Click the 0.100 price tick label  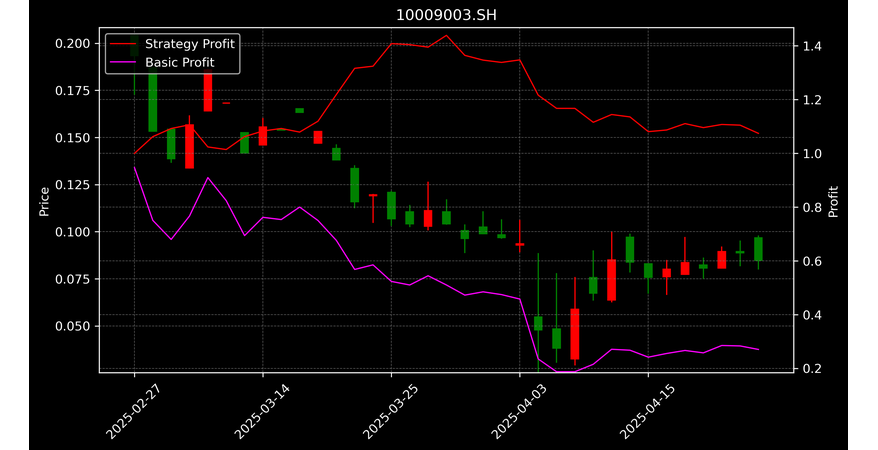(73, 232)
